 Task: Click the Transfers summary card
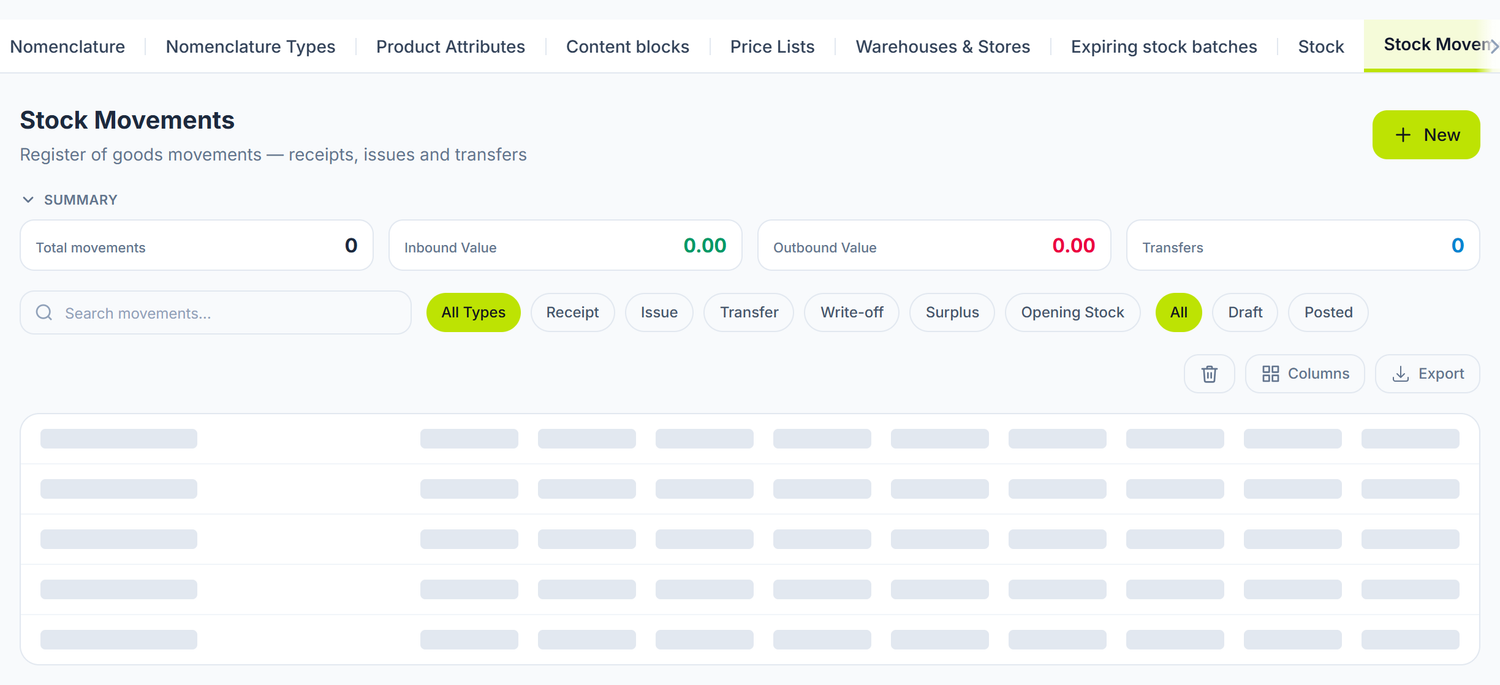click(x=1303, y=246)
